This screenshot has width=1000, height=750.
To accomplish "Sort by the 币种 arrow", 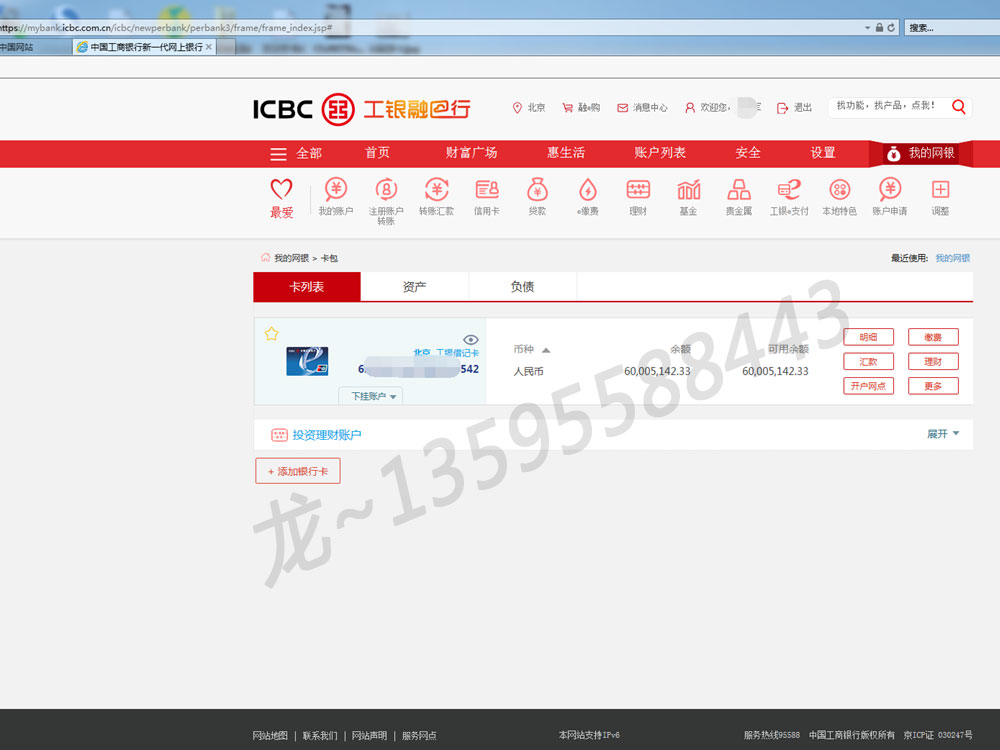I will tap(546, 349).
